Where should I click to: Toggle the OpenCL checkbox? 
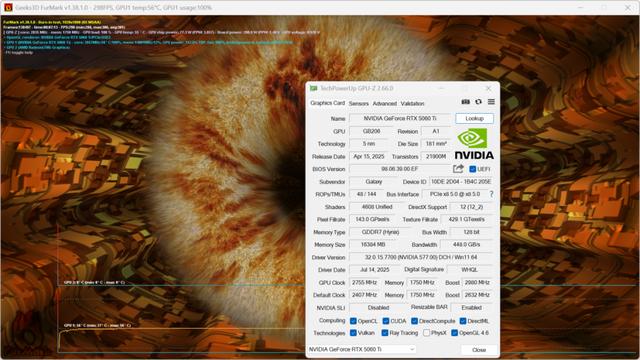pos(353,321)
